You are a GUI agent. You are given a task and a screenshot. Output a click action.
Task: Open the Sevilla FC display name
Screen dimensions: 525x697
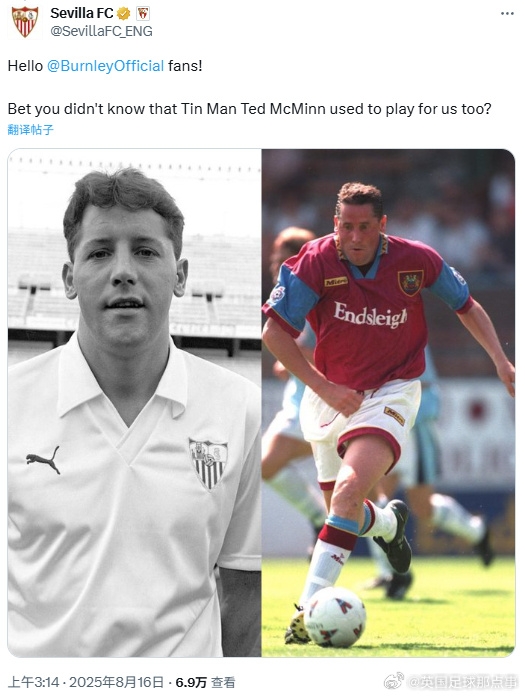tap(82, 14)
